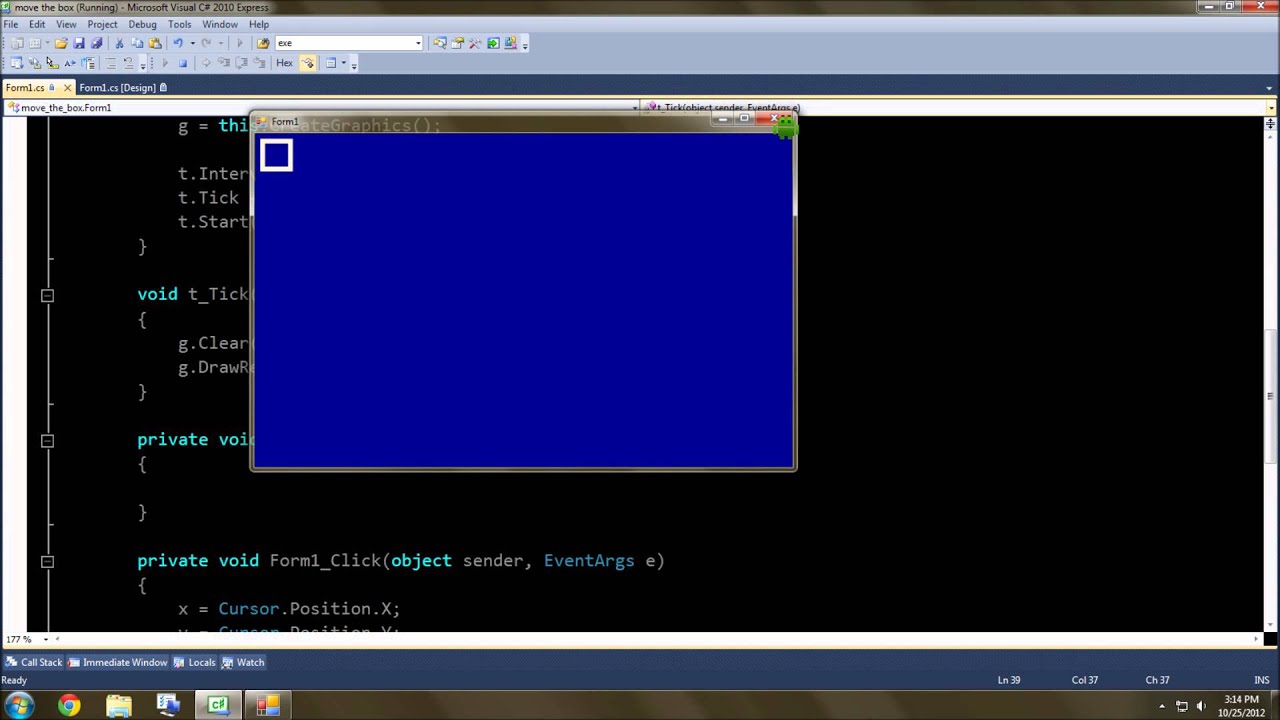Click the New Project toolbar icon

tap(17, 43)
